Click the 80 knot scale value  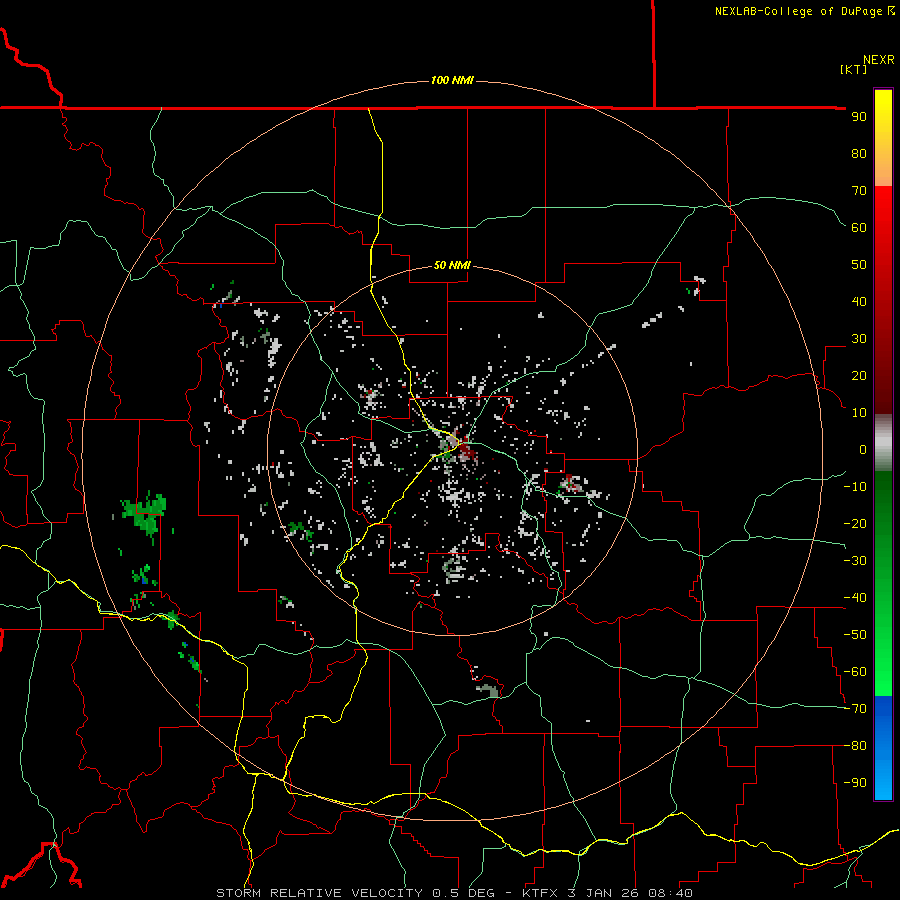point(859,153)
